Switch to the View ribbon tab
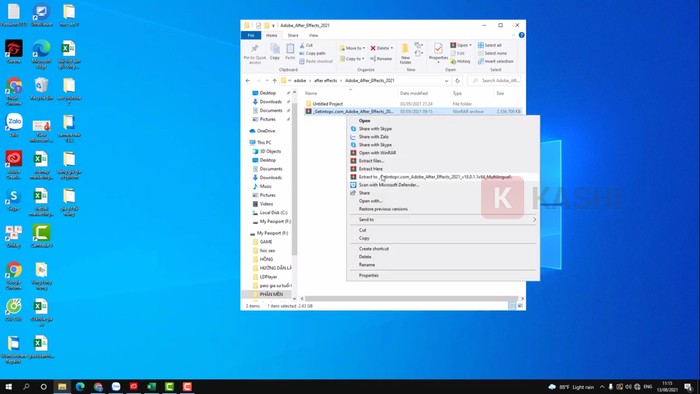The height and width of the screenshot is (394, 700). [x=313, y=35]
